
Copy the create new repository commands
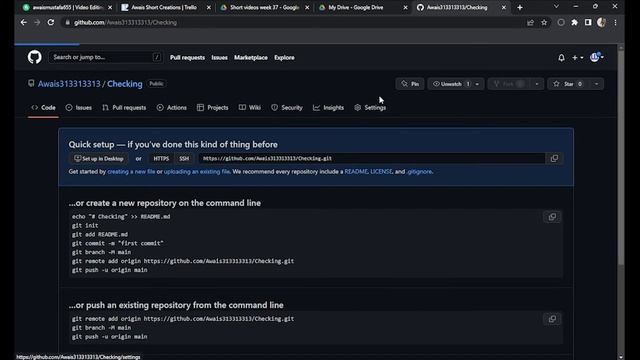[x=552, y=217]
